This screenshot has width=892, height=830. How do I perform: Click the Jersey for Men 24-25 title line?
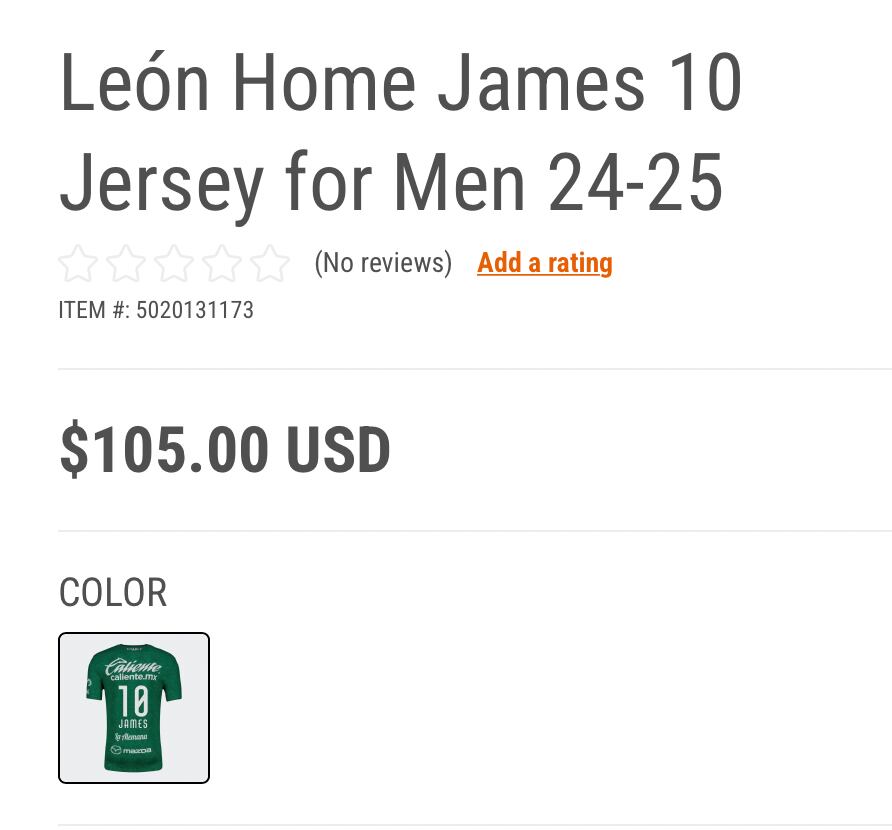390,184
